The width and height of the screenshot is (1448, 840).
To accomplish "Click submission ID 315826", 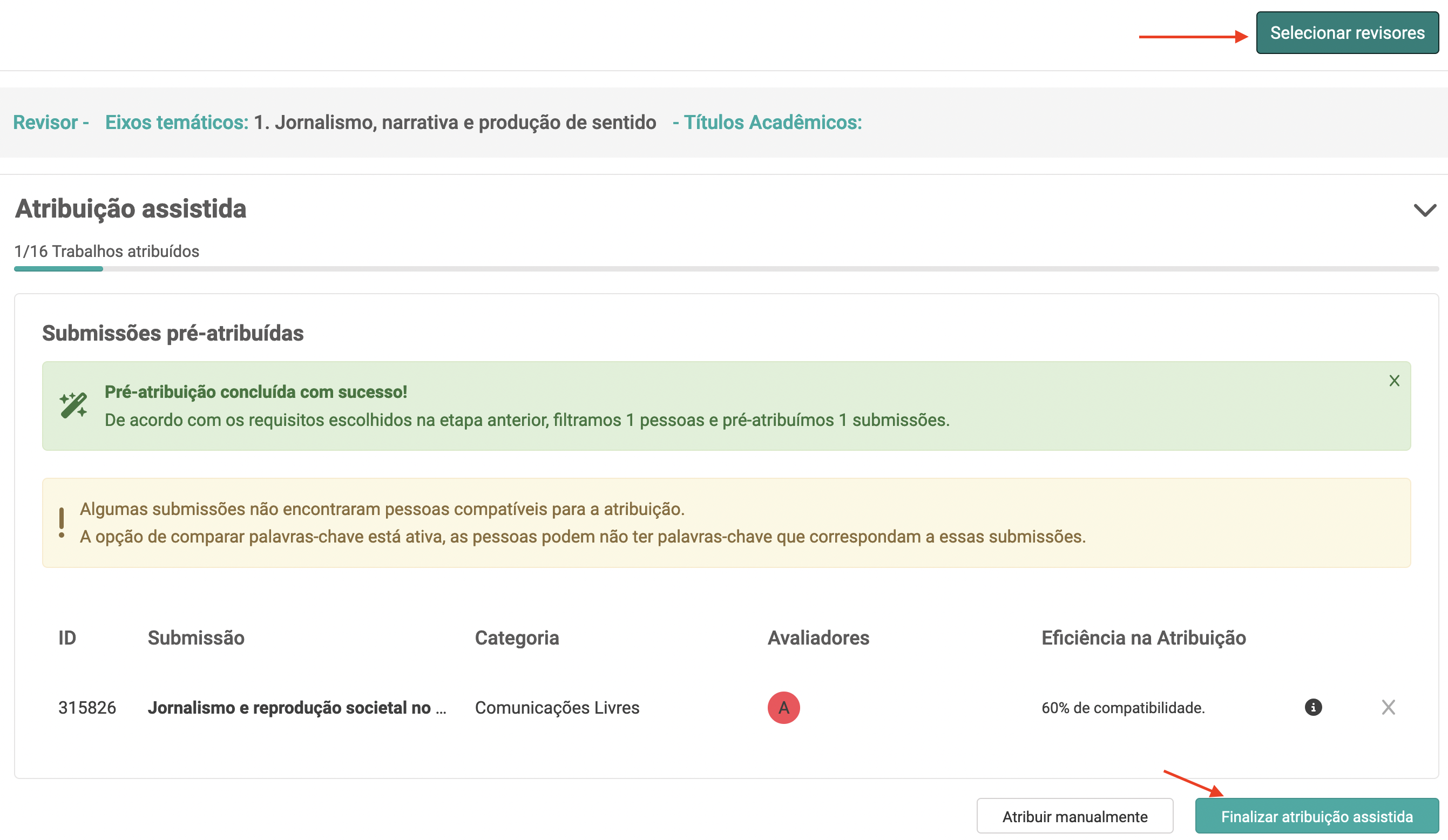I will [87, 707].
